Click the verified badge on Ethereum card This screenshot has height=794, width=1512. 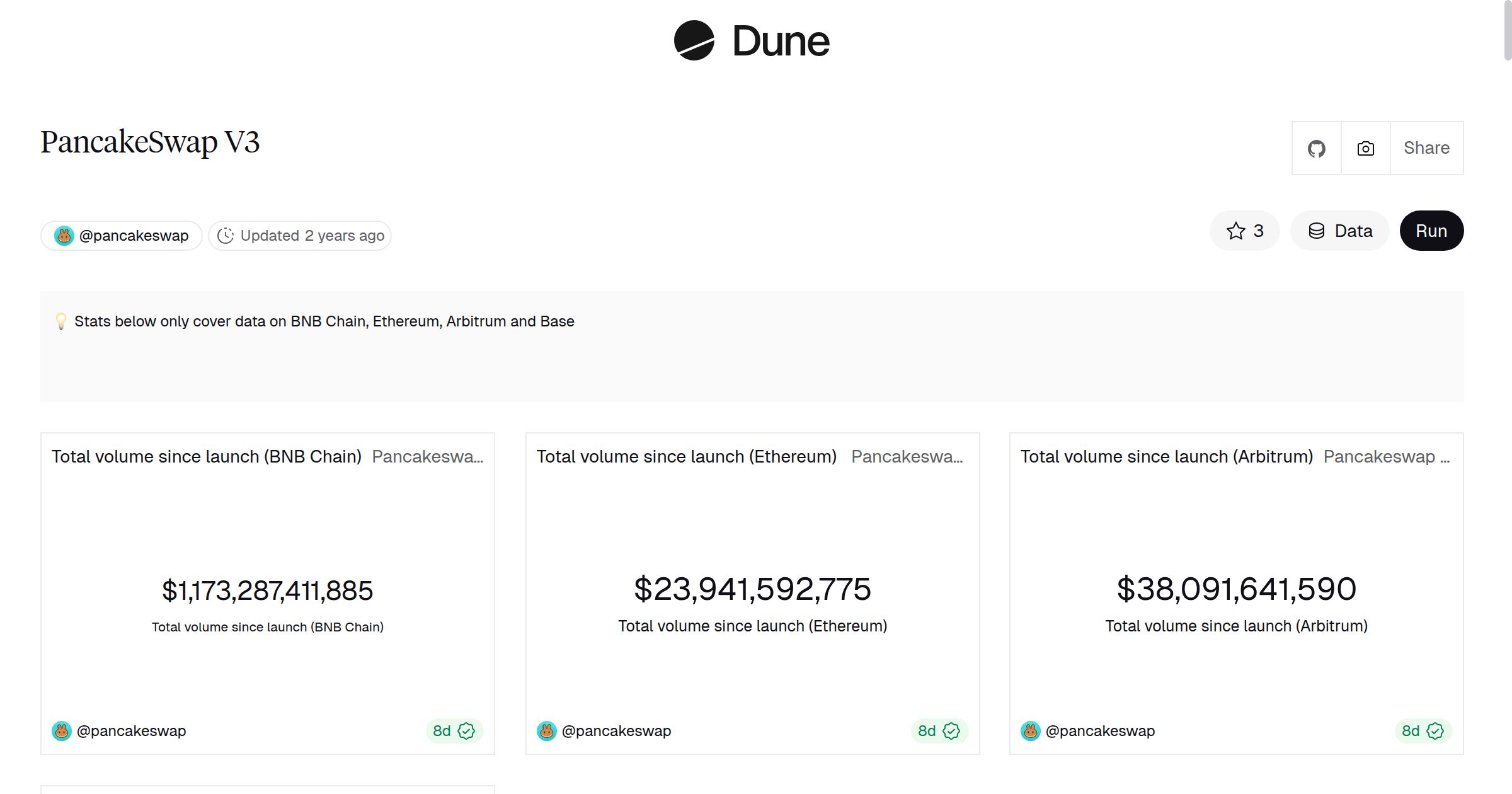pos(951,731)
